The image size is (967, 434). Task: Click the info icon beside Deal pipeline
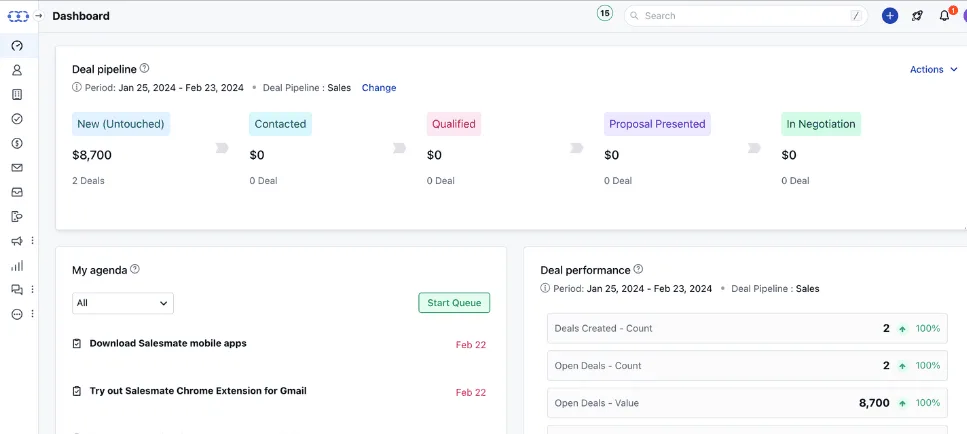click(144, 69)
